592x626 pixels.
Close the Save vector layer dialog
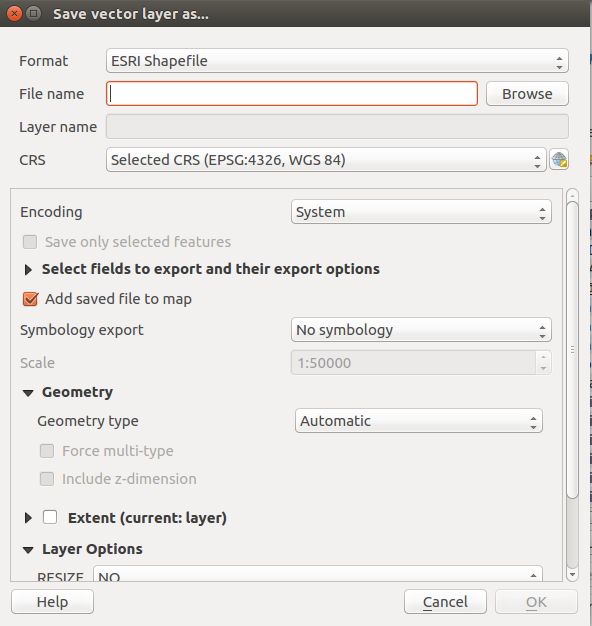click(14, 14)
